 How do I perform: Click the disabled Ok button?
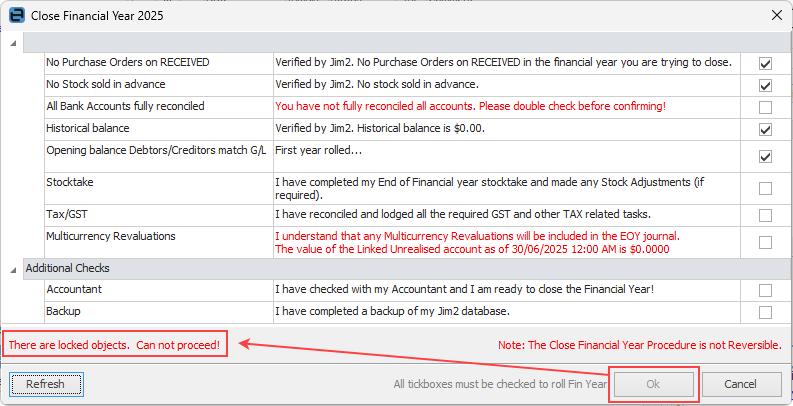(653, 384)
